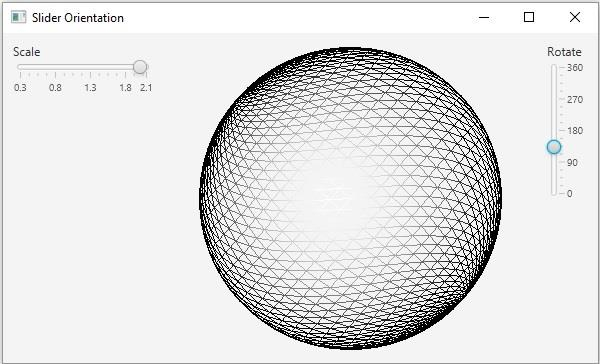
Task: Close the Slider Orientation window
Action: pos(574,17)
